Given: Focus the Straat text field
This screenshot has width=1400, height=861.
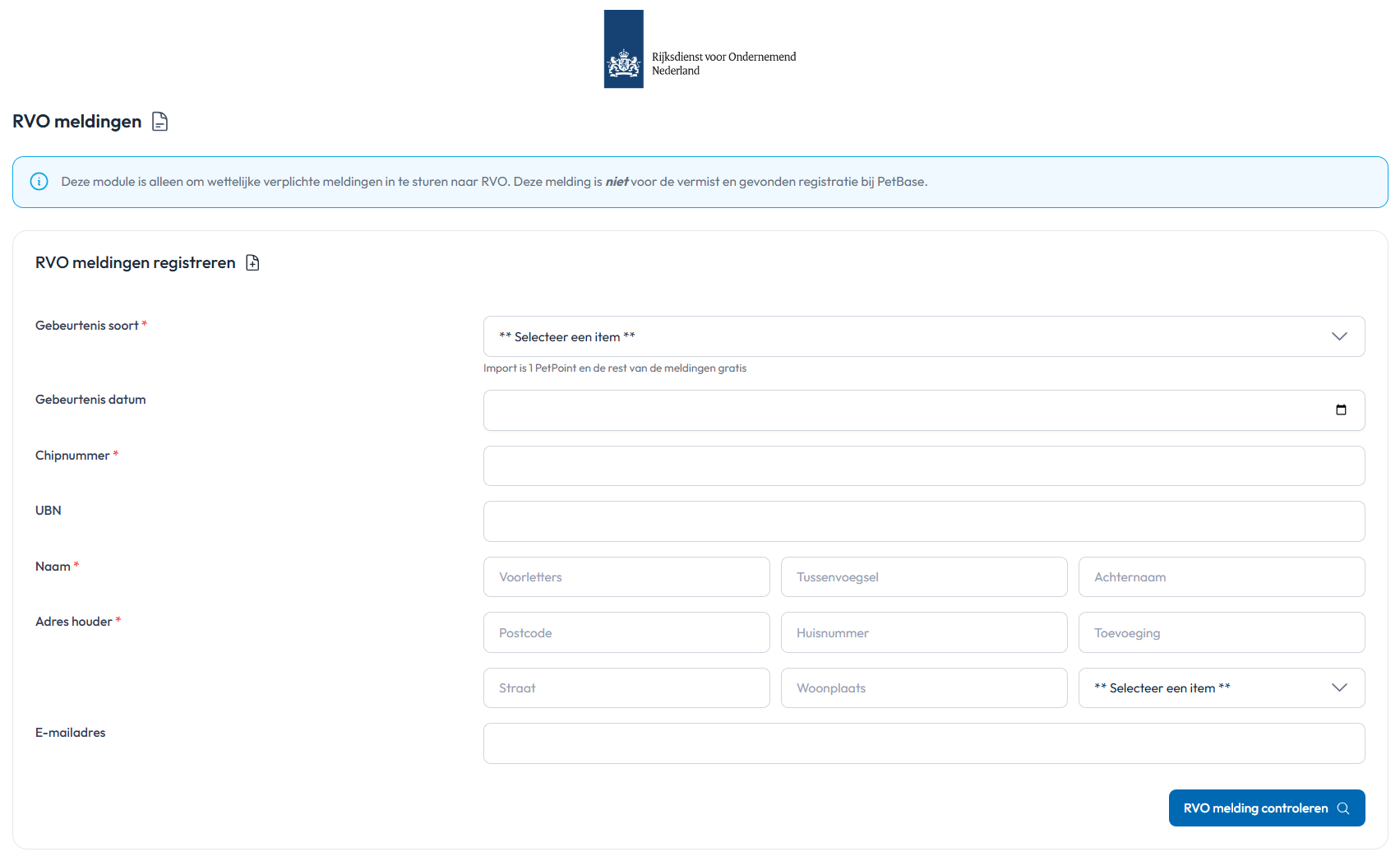Looking at the screenshot, I should pos(626,688).
